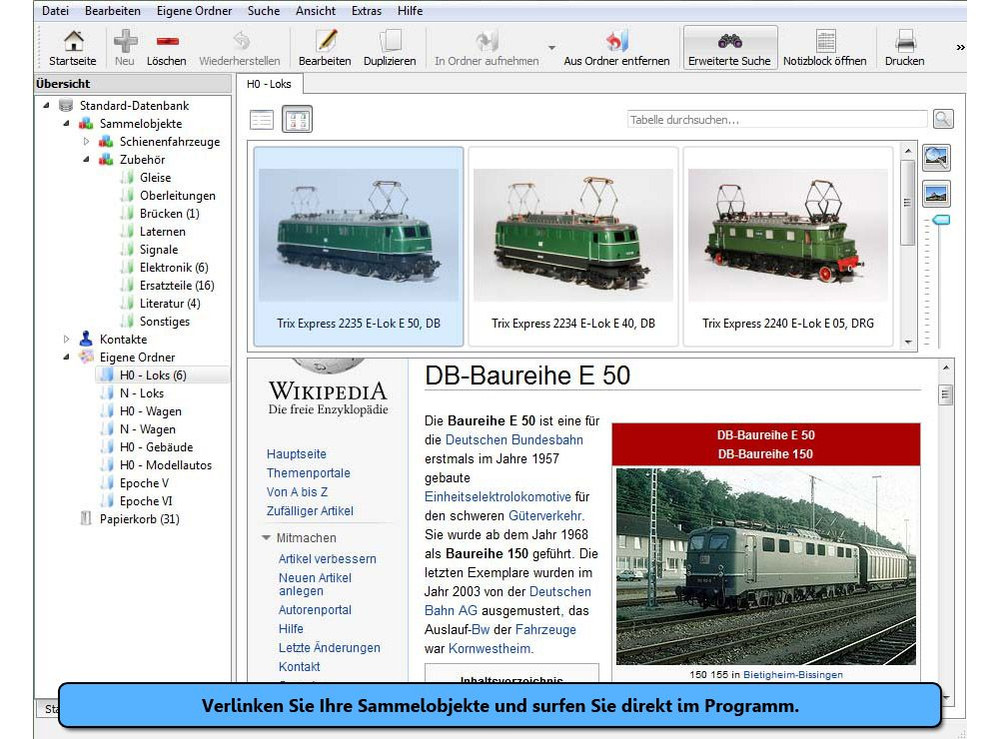Expand the Schienenfahrzeuge tree node
The image size is (1000, 739).
[x=86, y=142]
